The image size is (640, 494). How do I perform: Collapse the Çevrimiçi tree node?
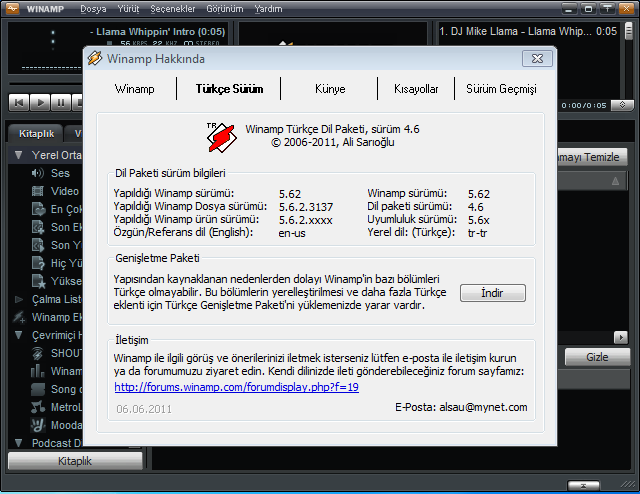pyautogui.click(x=18, y=335)
